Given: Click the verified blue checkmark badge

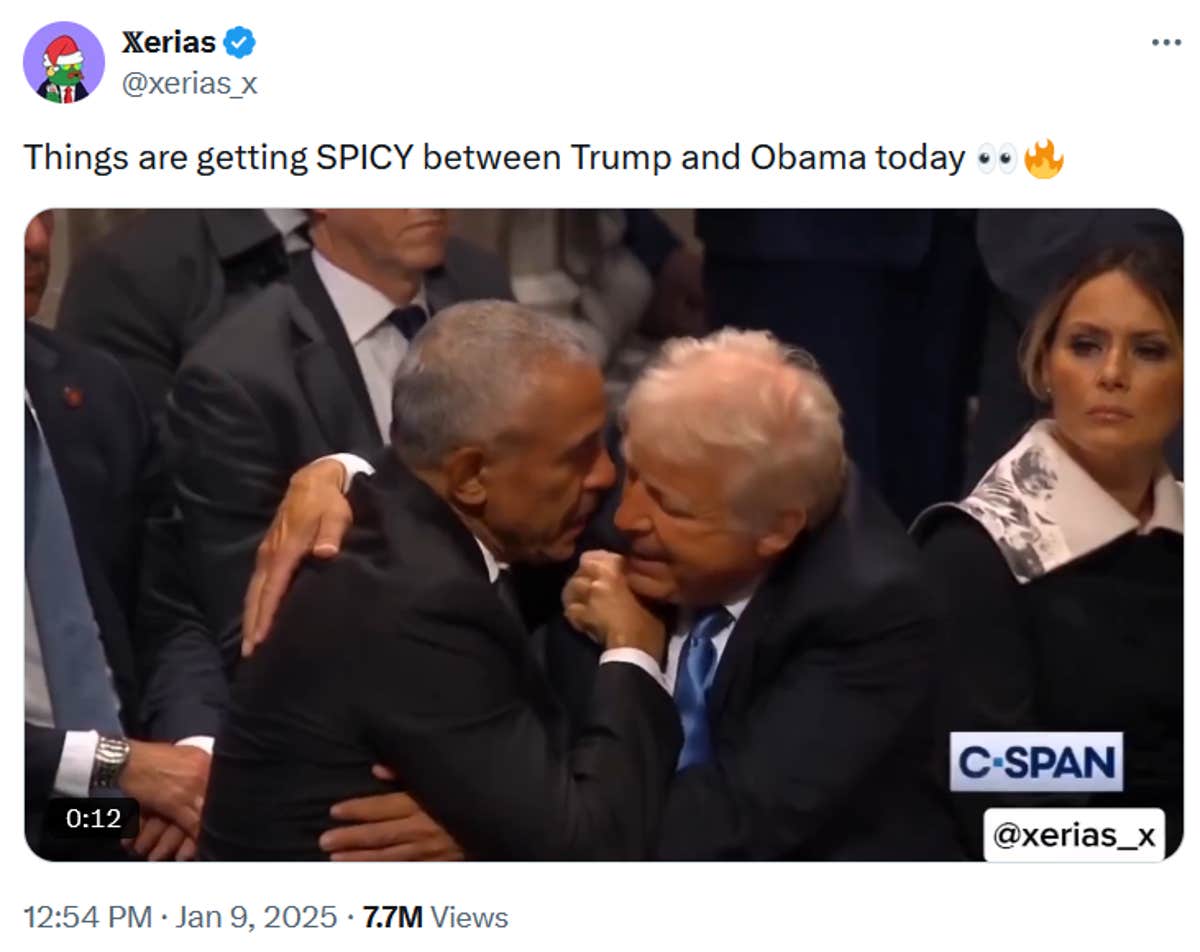Looking at the screenshot, I should [237, 41].
